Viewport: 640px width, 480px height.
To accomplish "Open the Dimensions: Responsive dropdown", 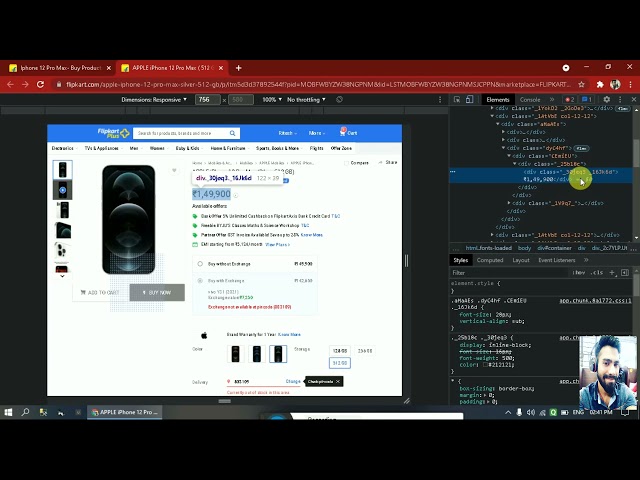I will [154, 100].
